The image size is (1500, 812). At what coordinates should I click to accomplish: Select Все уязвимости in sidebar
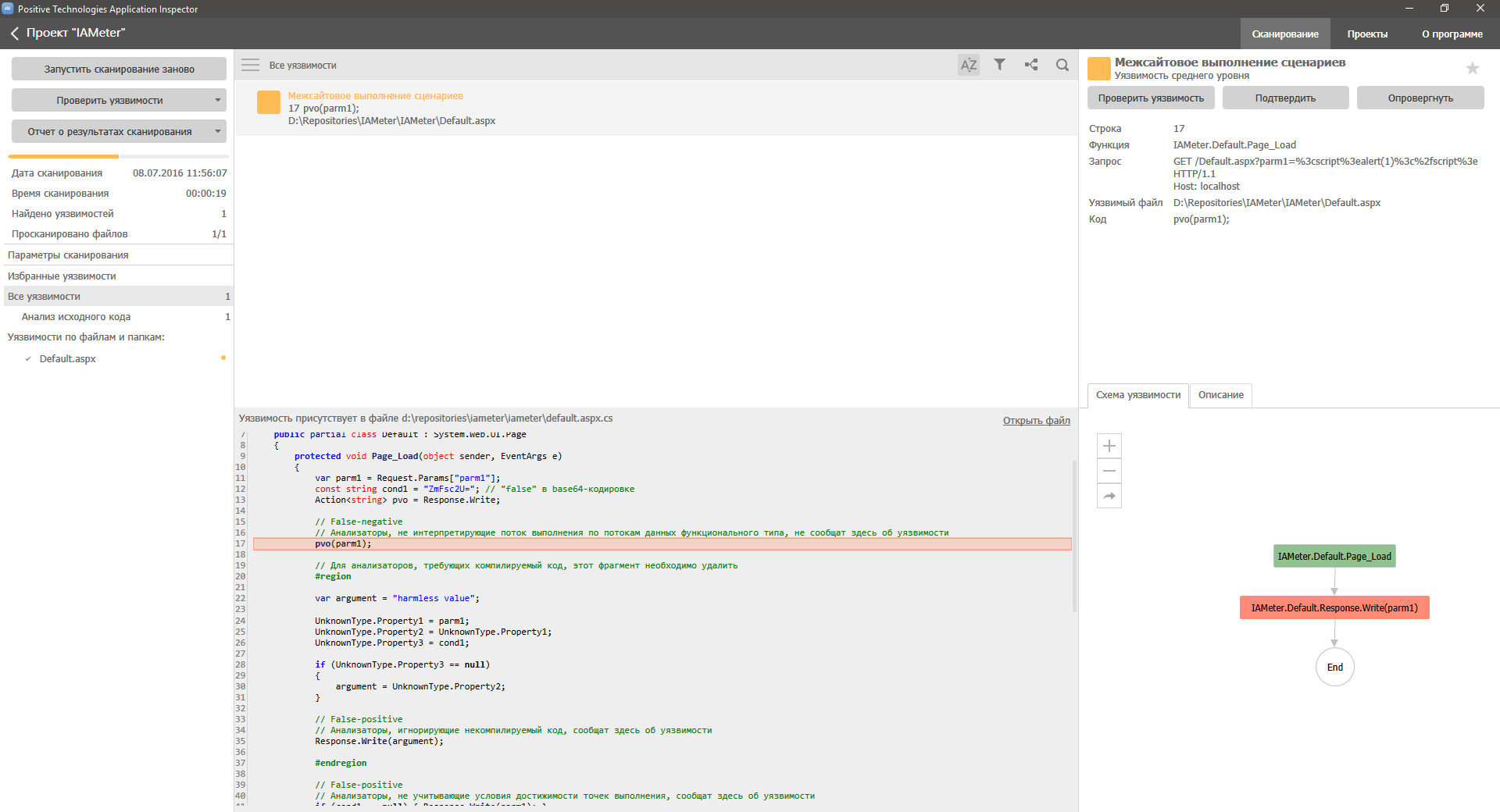(117, 296)
